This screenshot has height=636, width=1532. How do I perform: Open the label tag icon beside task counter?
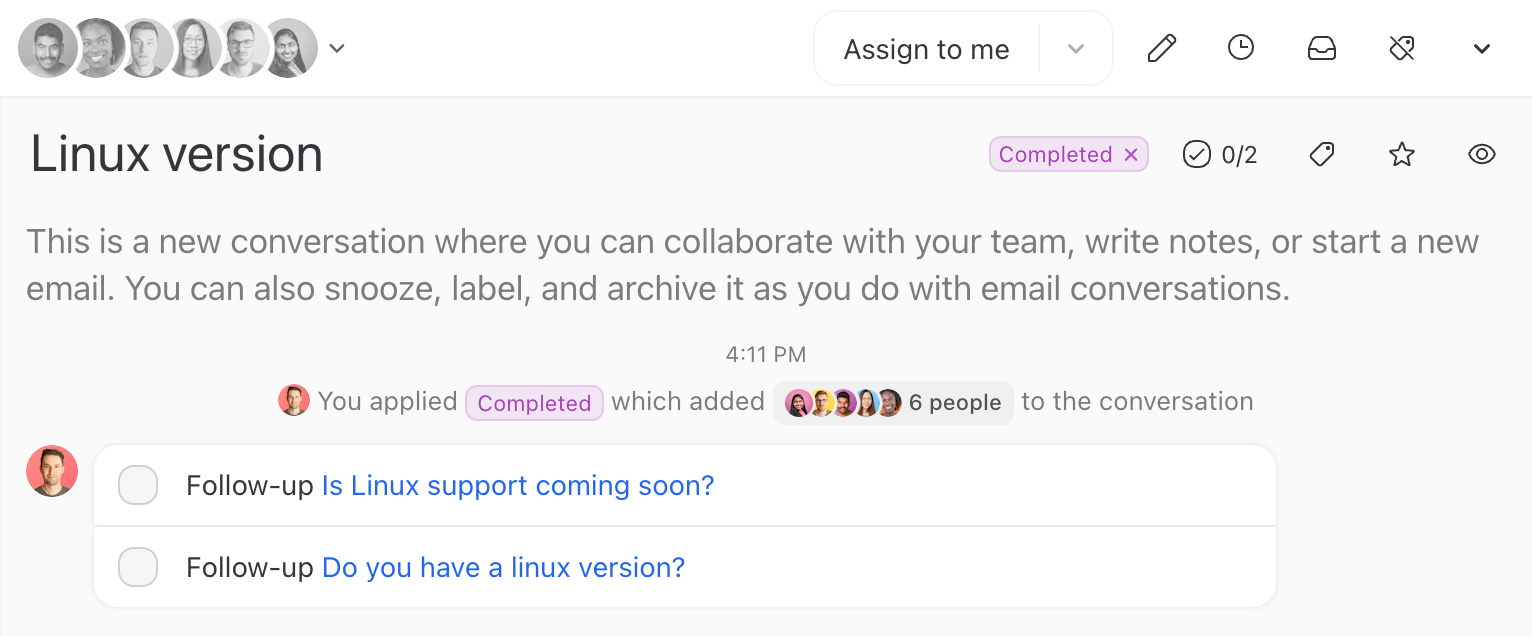[1321, 154]
